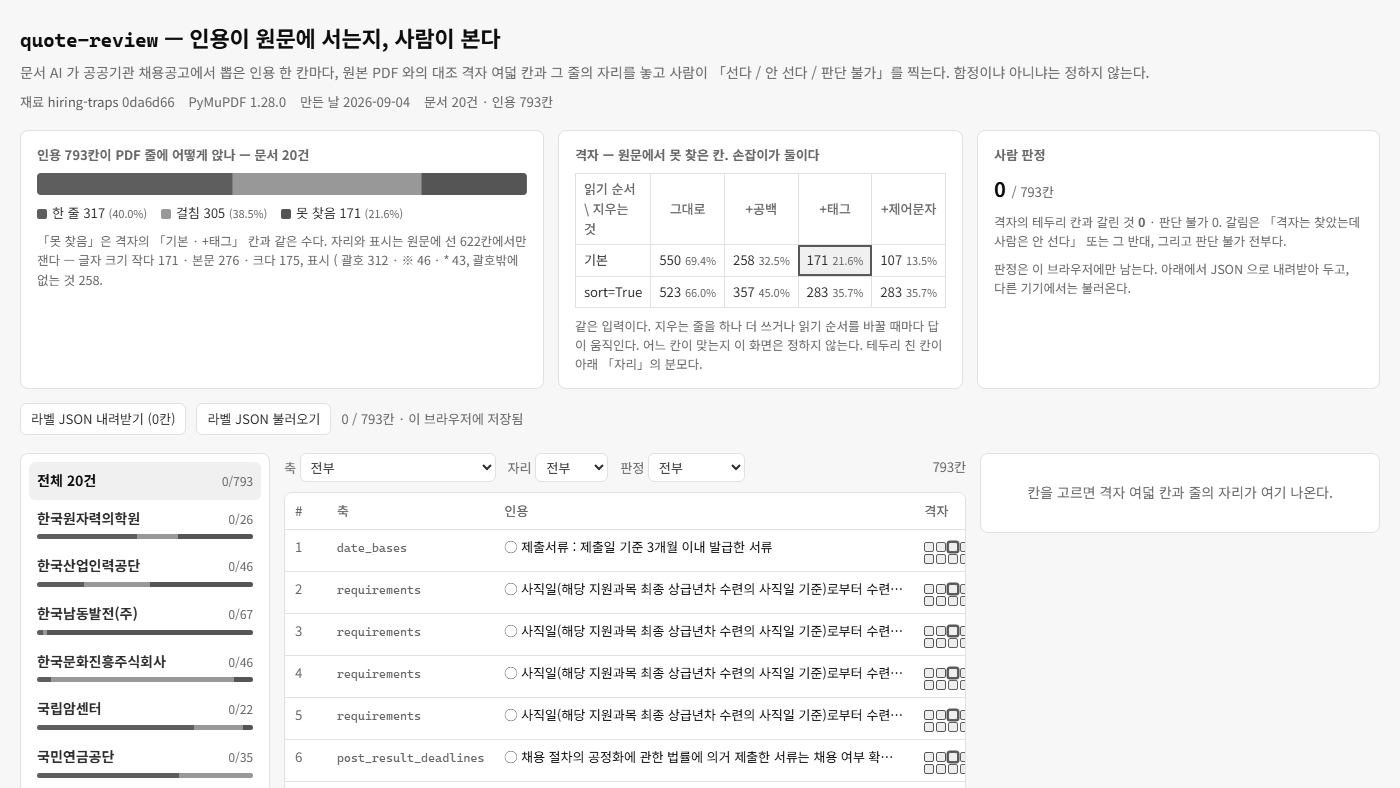Click the 격자 mini-grid glyph in row 4
This screenshot has height=788, width=1400.
coord(947,679)
